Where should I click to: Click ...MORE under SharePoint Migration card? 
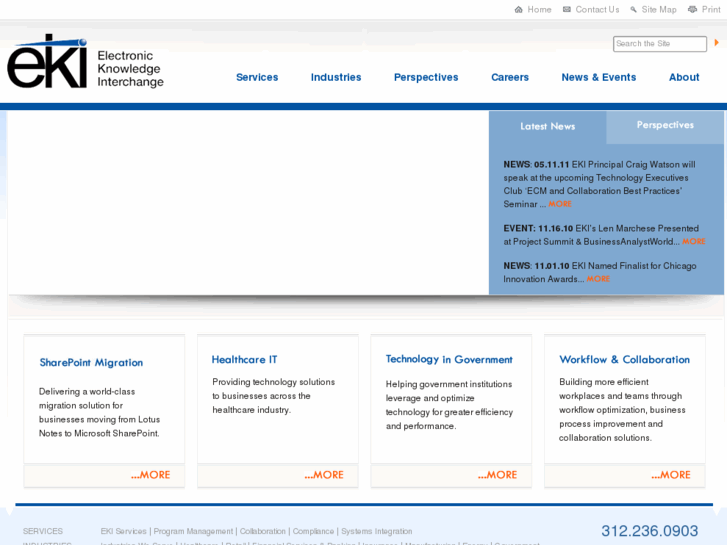[x=151, y=475]
